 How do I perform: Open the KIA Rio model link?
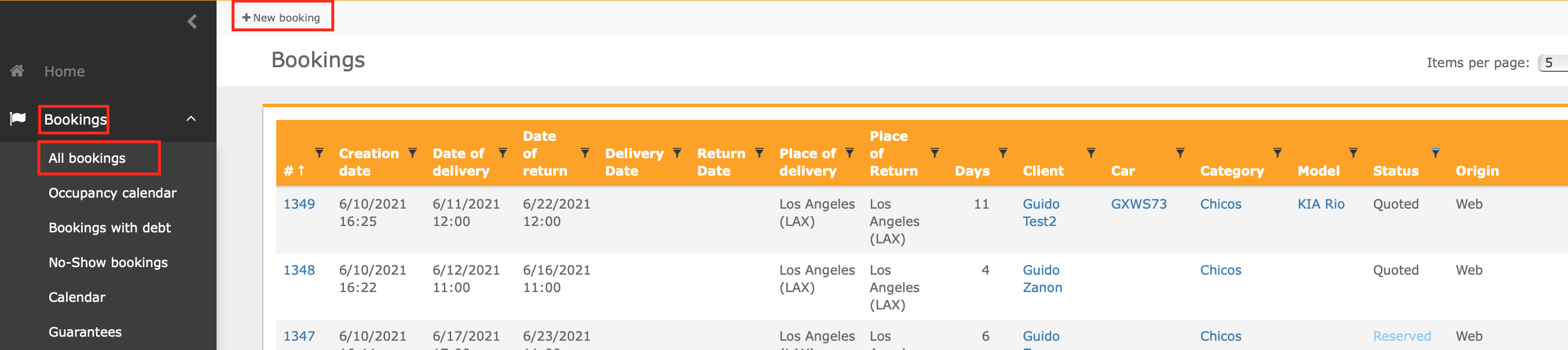[1321, 204]
